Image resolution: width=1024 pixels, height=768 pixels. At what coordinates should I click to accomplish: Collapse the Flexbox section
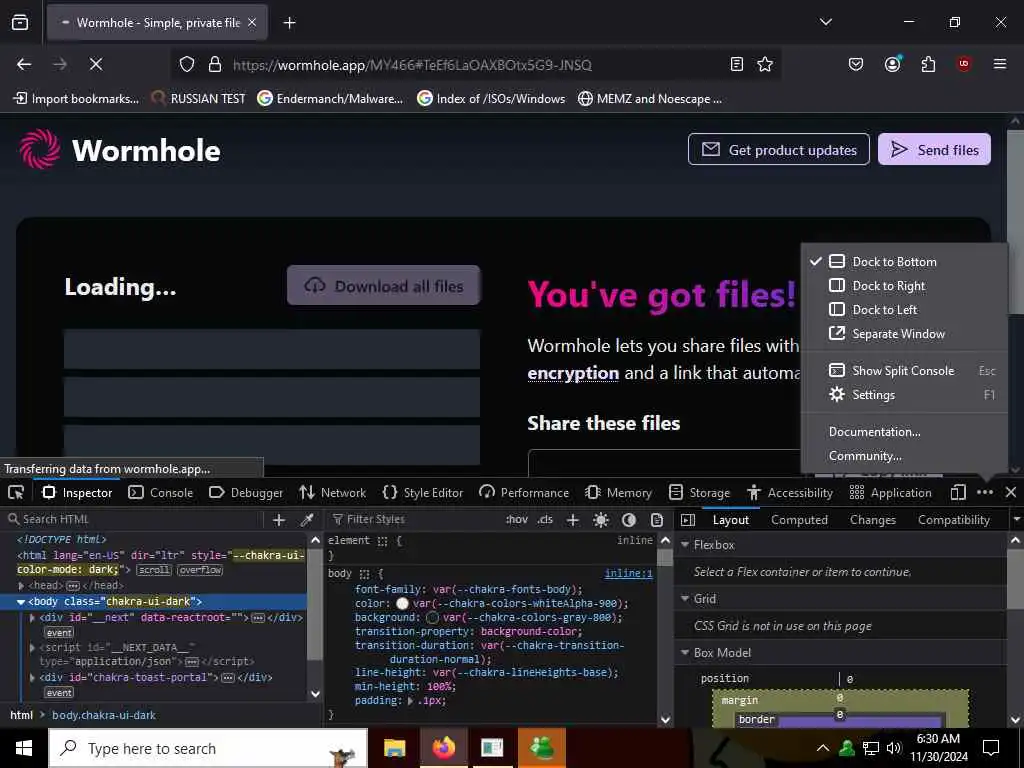pos(685,545)
